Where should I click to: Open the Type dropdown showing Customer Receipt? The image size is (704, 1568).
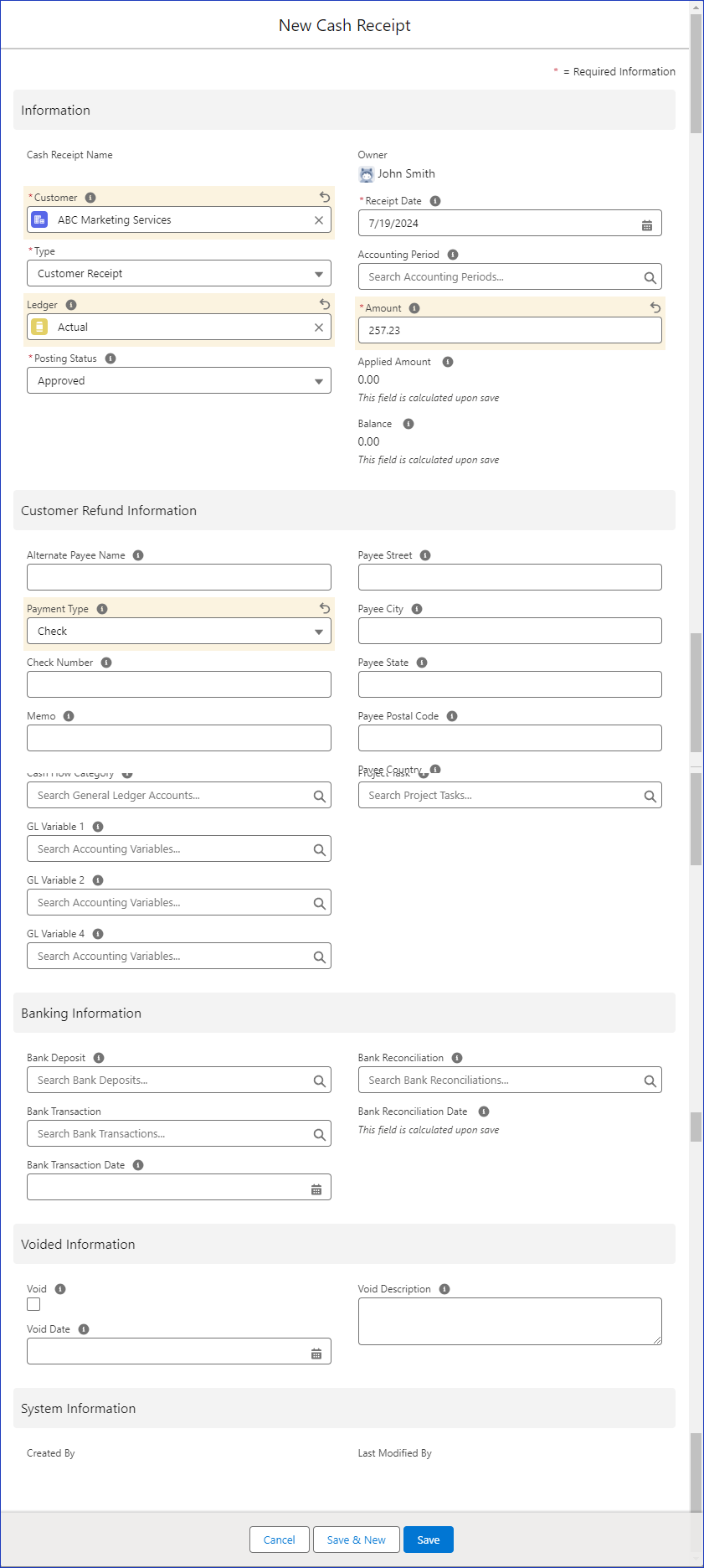179,274
